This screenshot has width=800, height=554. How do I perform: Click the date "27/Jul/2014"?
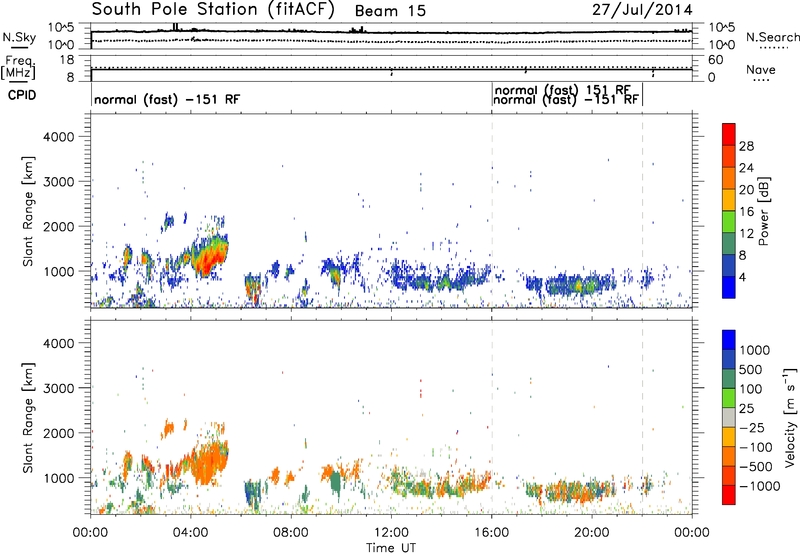[642, 10]
